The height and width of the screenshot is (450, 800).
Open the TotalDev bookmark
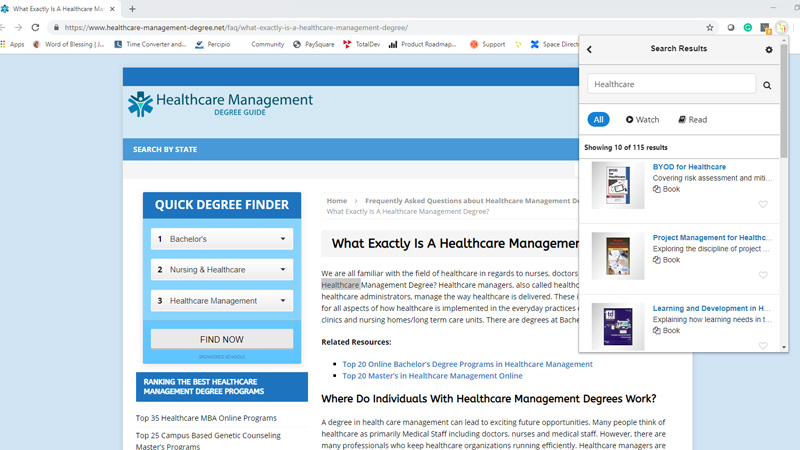pyautogui.click(x=361, y=44)
